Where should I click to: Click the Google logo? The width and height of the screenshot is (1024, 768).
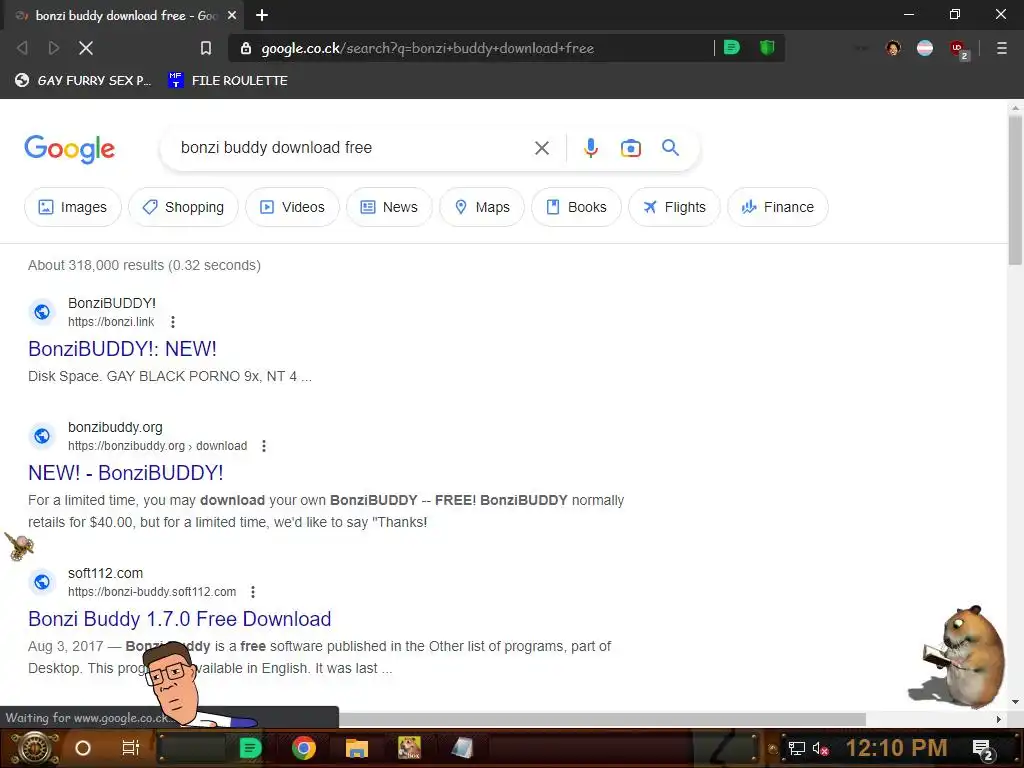69,149
